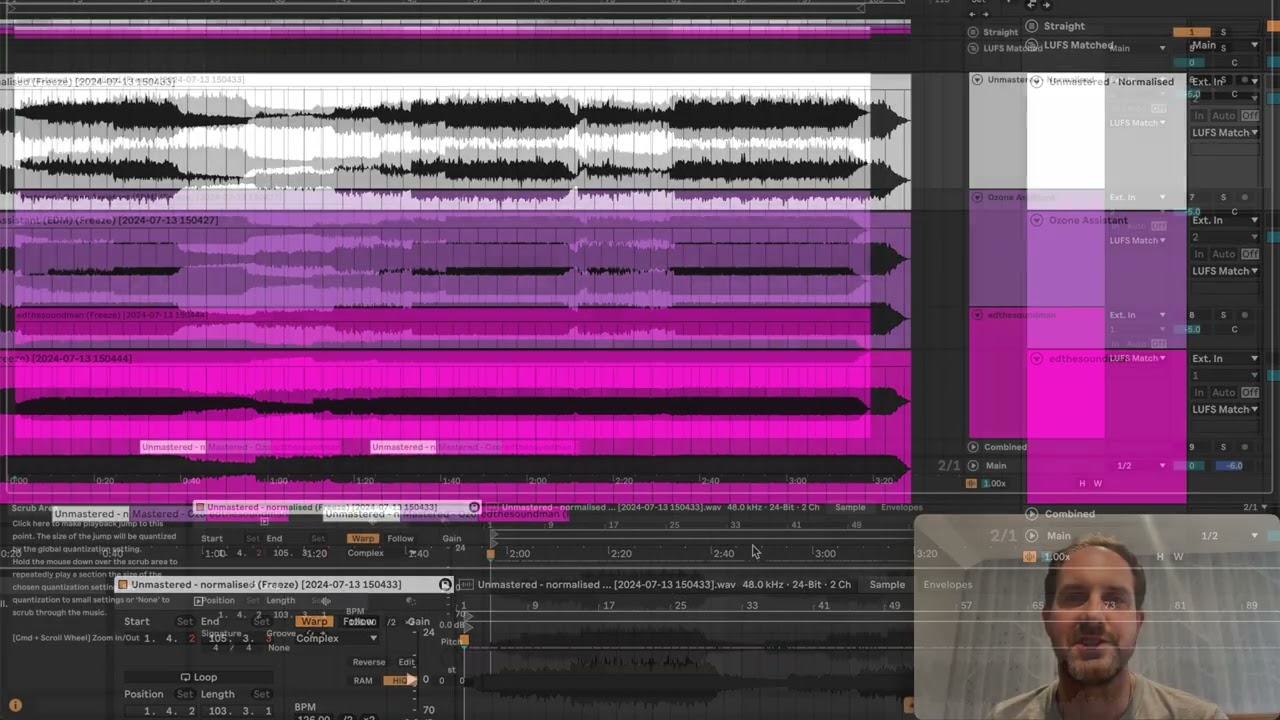Toggle the HiQ button next to RAM
1280x720 pixels.
click(x=399, y=681)
